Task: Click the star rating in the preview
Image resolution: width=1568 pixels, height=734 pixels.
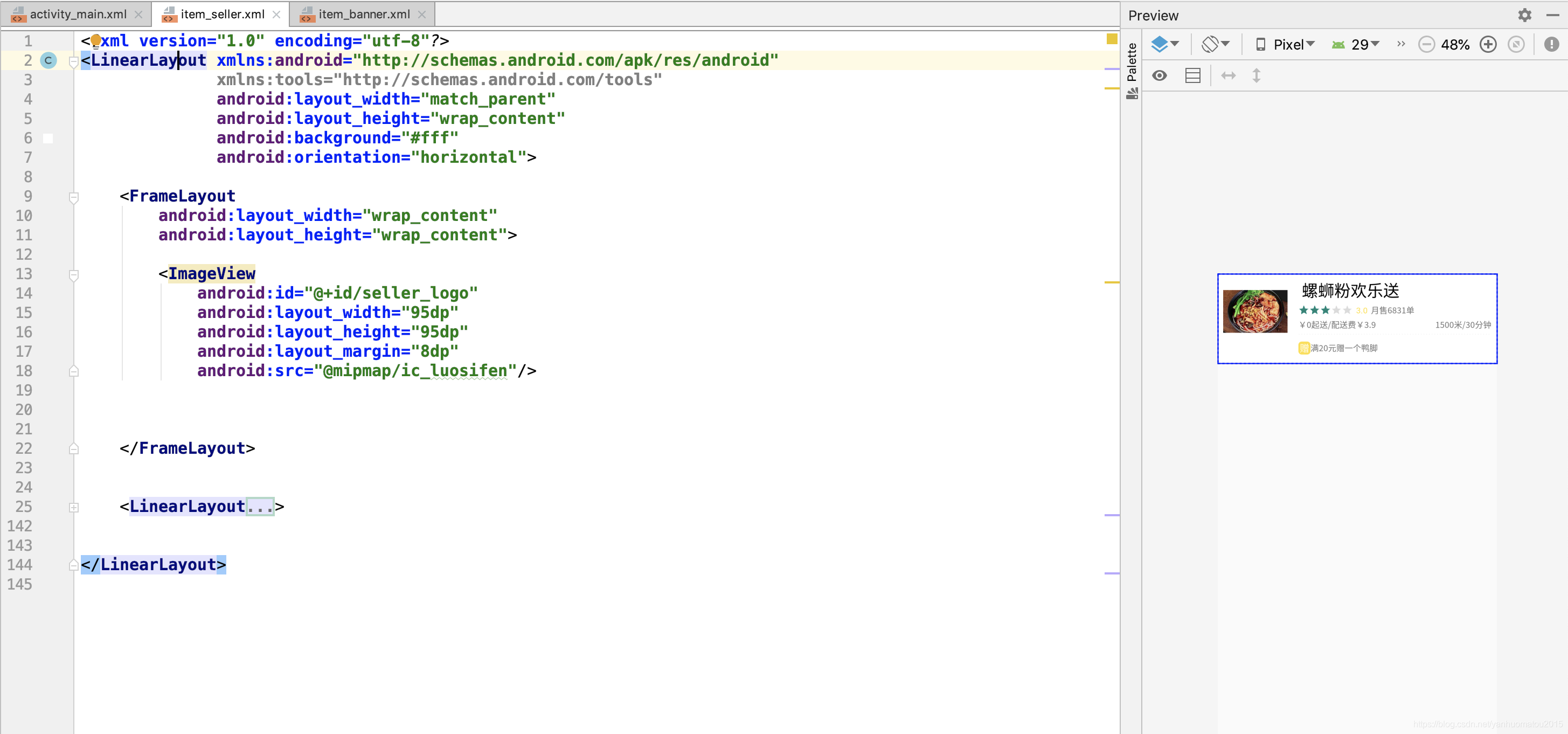Action: pos(1325,310)
